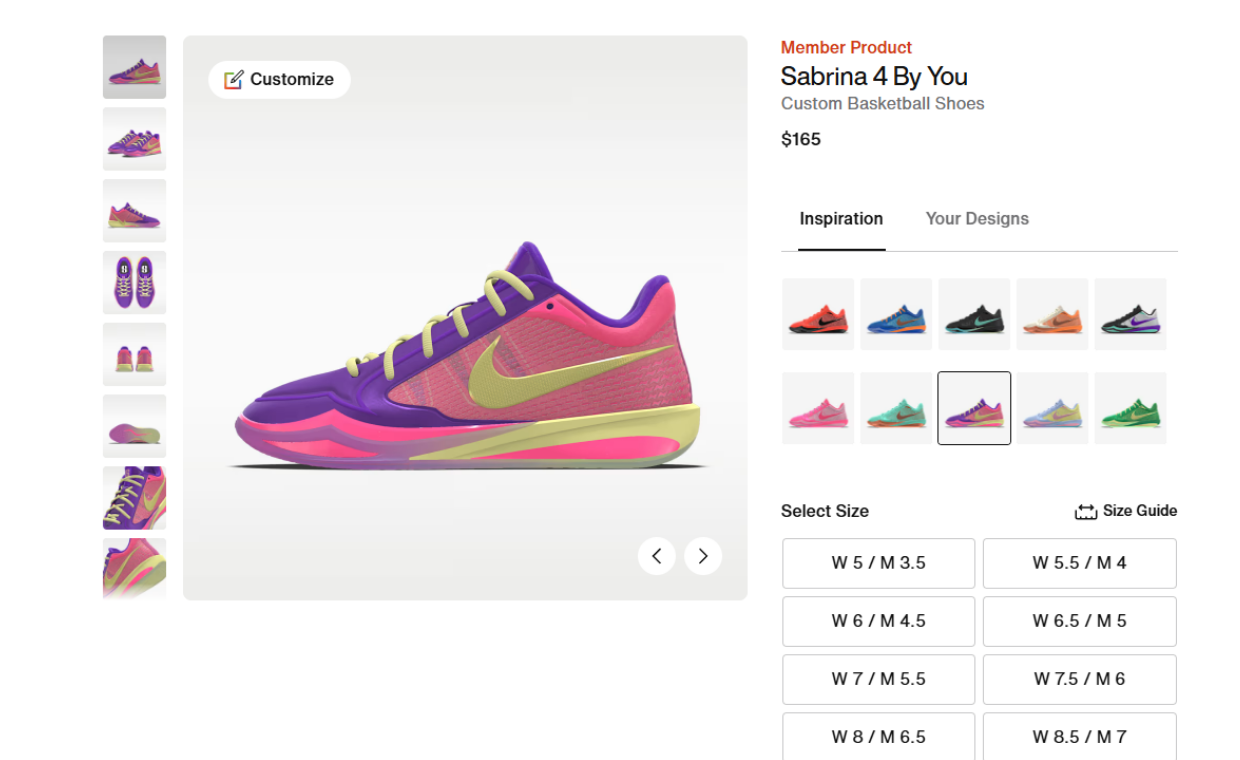The image size is (1240, 760).
Task: Select the laces close-up thumbnail
Action: pos(134,498)
